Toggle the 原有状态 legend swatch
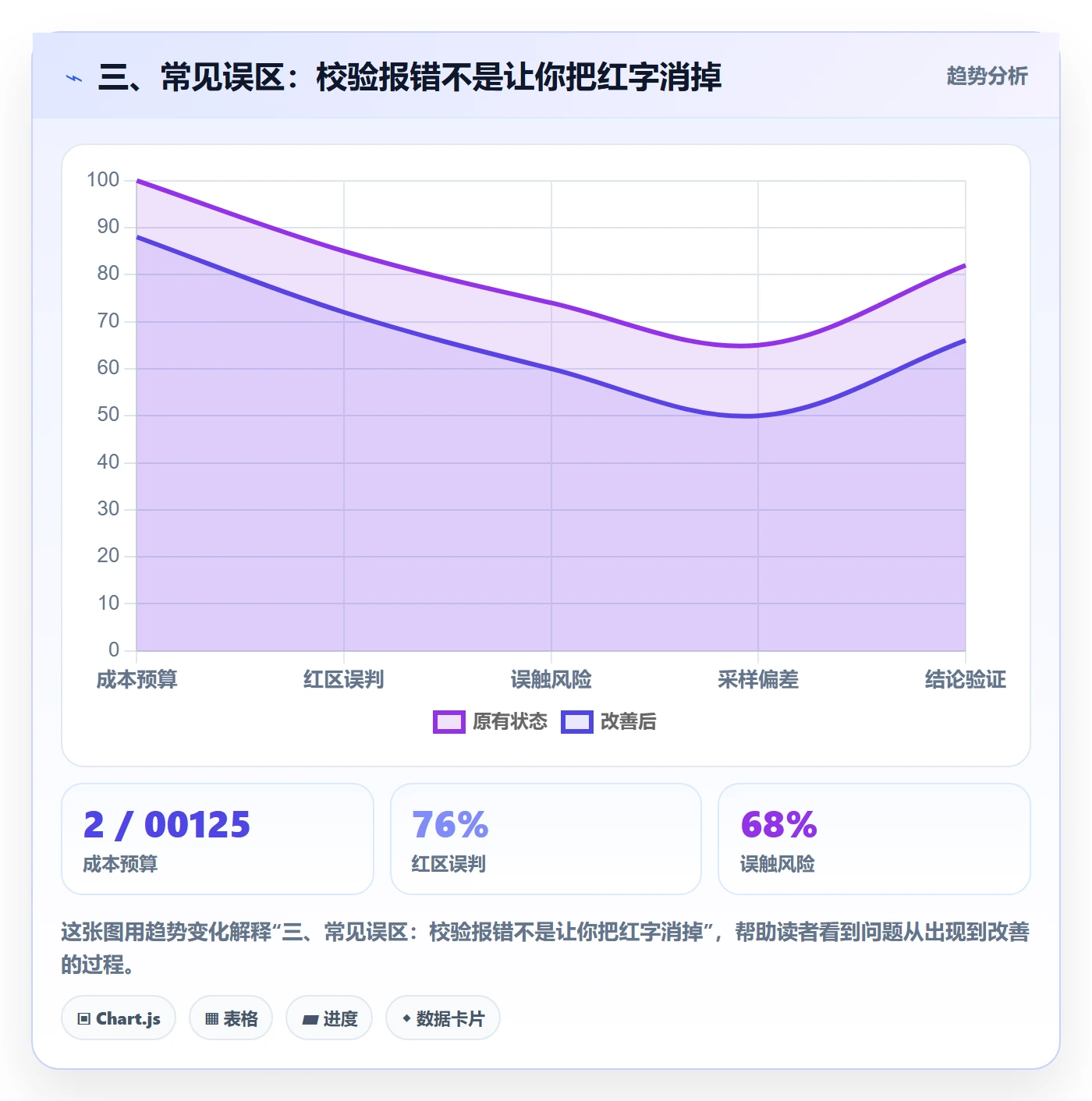Image resolution: width=1092 pixels, height=1101 pixels. tap(449, 722)
